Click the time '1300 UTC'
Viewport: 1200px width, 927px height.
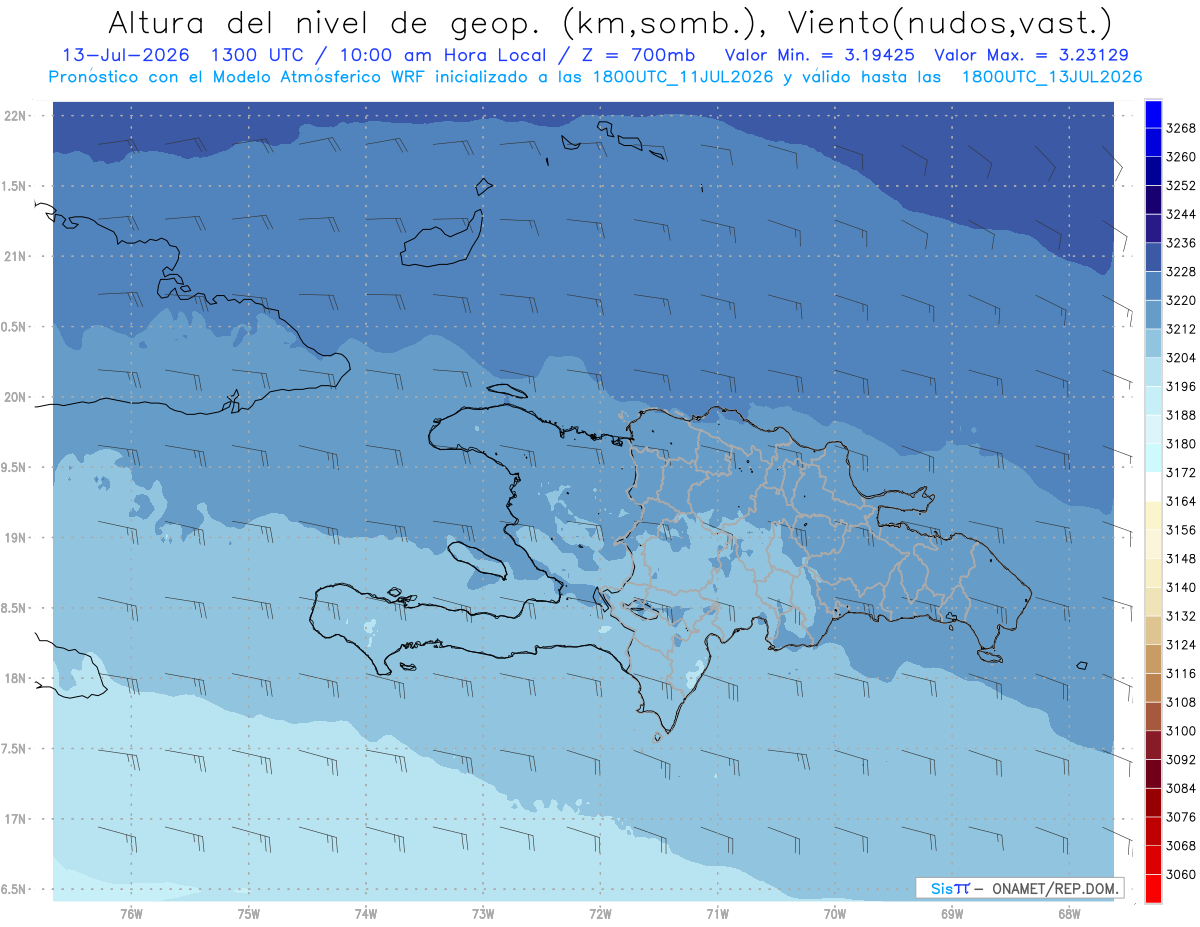pos(261,55)
